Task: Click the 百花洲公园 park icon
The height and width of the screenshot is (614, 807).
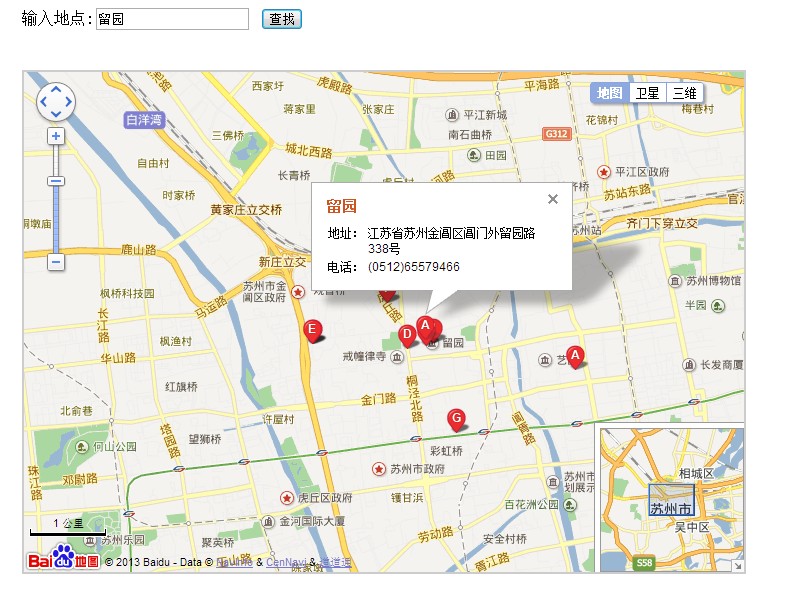Action: coord(570,504)
